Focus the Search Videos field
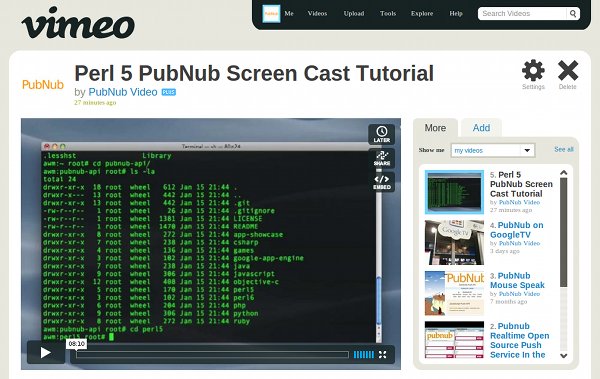600x379 pixels. click(522, 13)
